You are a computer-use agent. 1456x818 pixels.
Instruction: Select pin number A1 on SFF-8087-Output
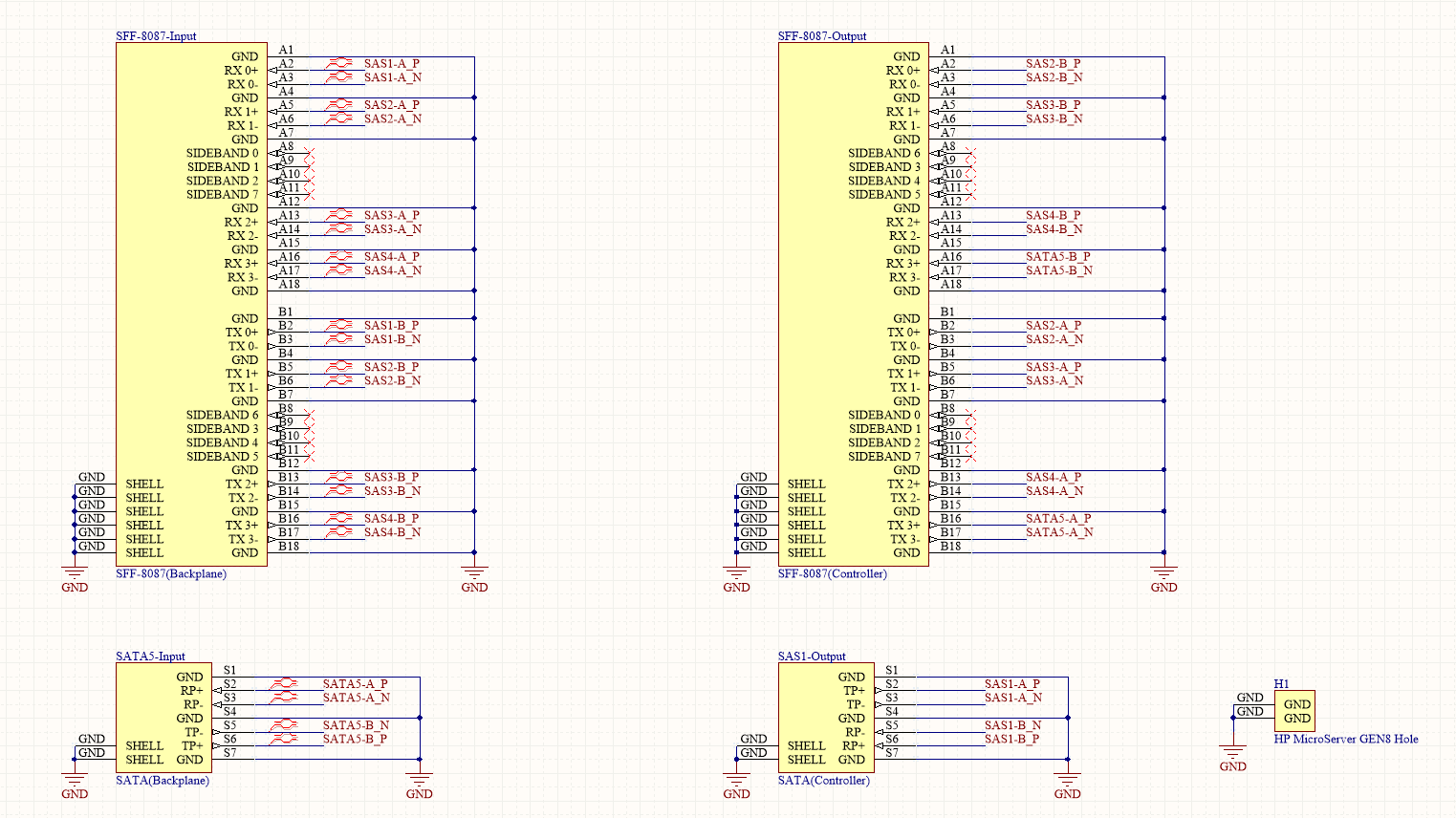coord(947,50)
